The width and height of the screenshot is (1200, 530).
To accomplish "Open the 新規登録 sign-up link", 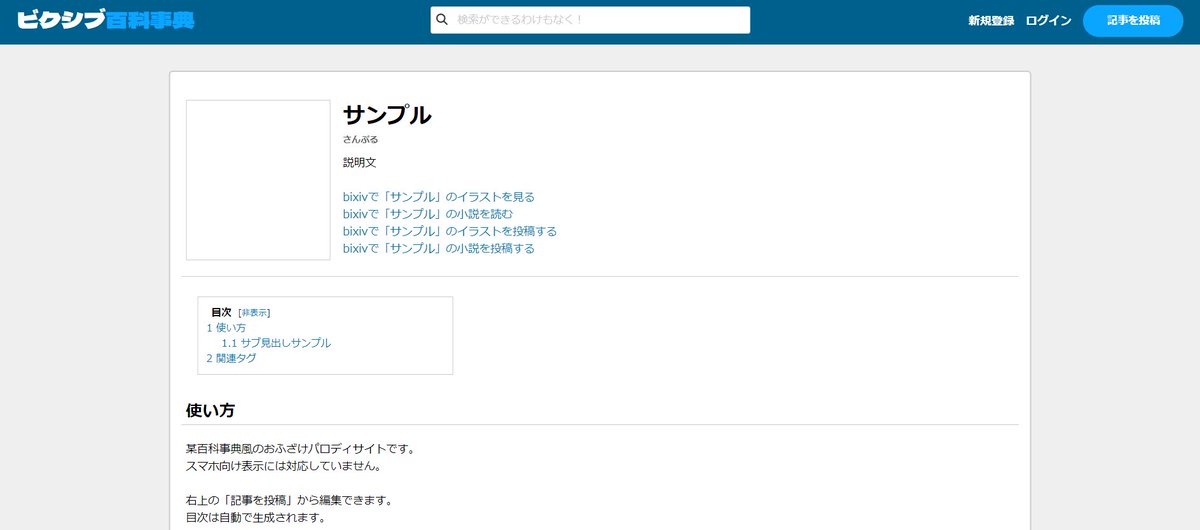I will [991, 21].
